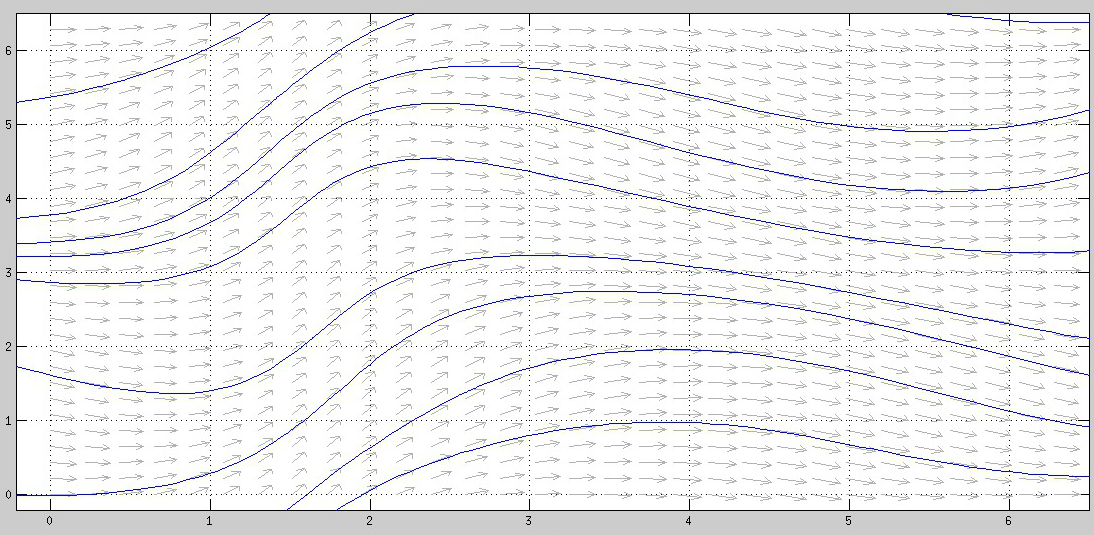This screenshot has width=1094, height=535.
Task: Click x-axis tick label 3
Action: [529, 521]
